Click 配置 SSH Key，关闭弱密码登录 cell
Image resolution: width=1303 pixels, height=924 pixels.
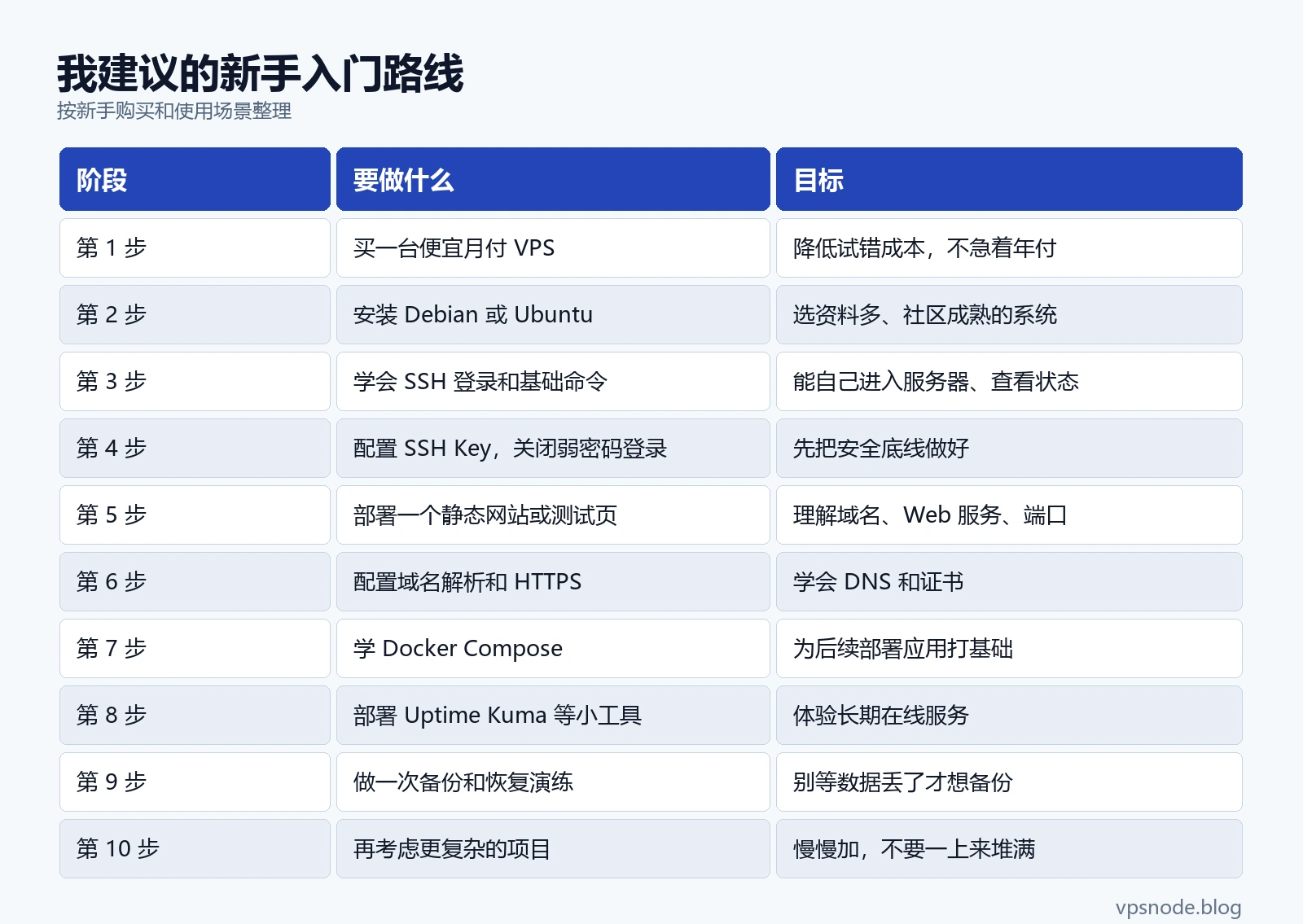(x=553, y=448)
